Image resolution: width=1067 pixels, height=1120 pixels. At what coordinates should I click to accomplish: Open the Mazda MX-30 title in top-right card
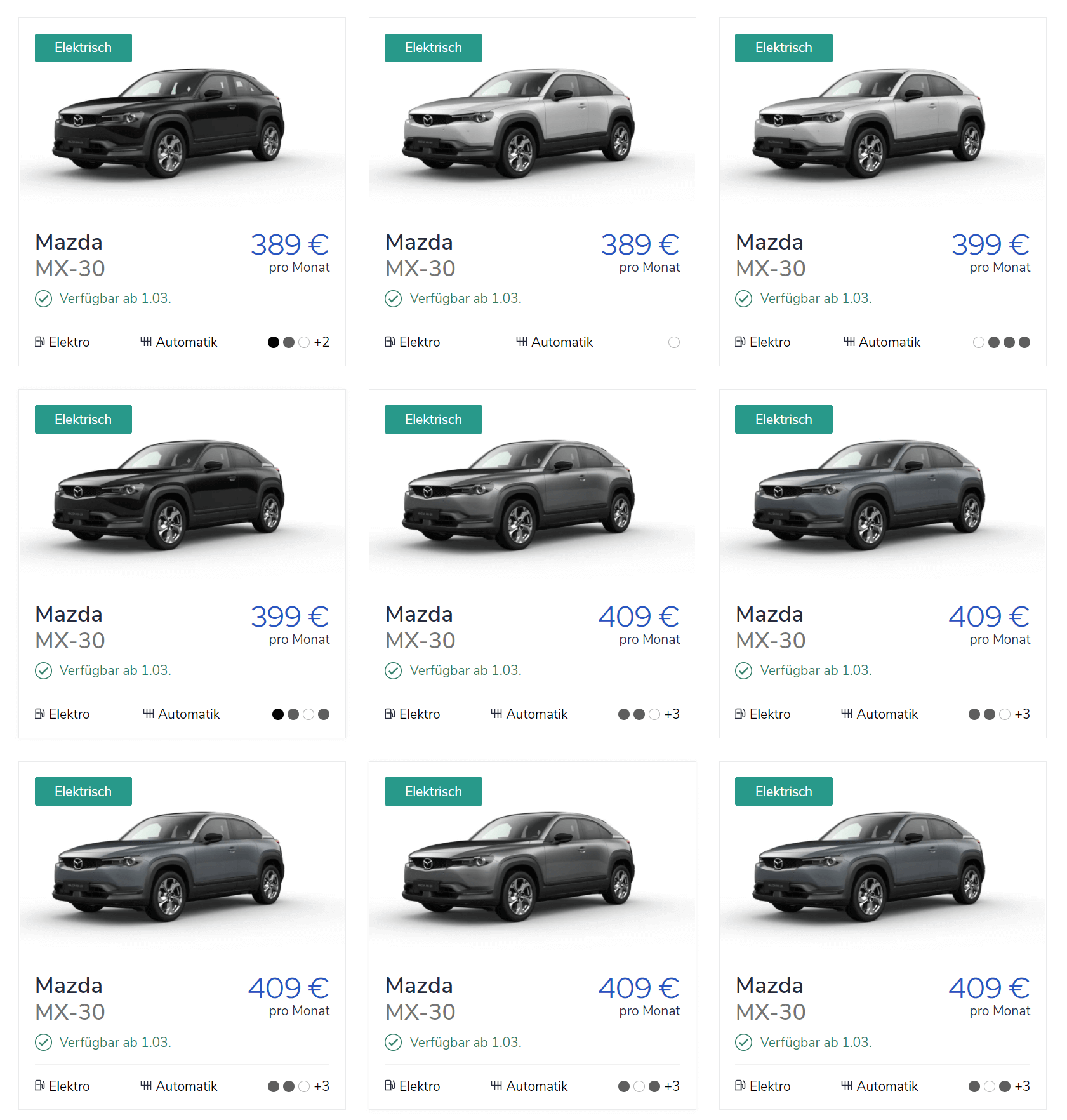[771, 255]
